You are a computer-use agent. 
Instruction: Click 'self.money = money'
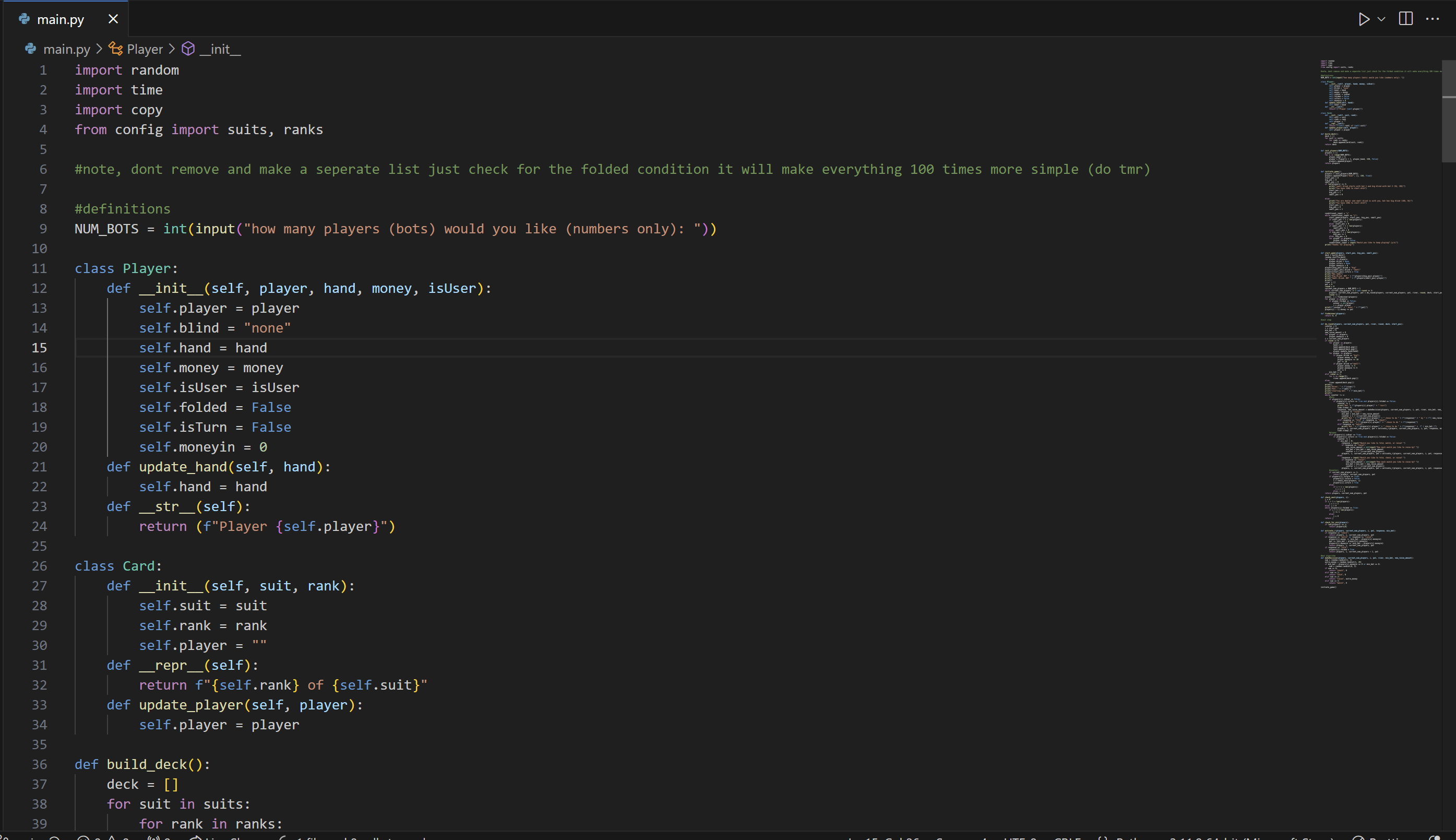[x=211, y=368]
